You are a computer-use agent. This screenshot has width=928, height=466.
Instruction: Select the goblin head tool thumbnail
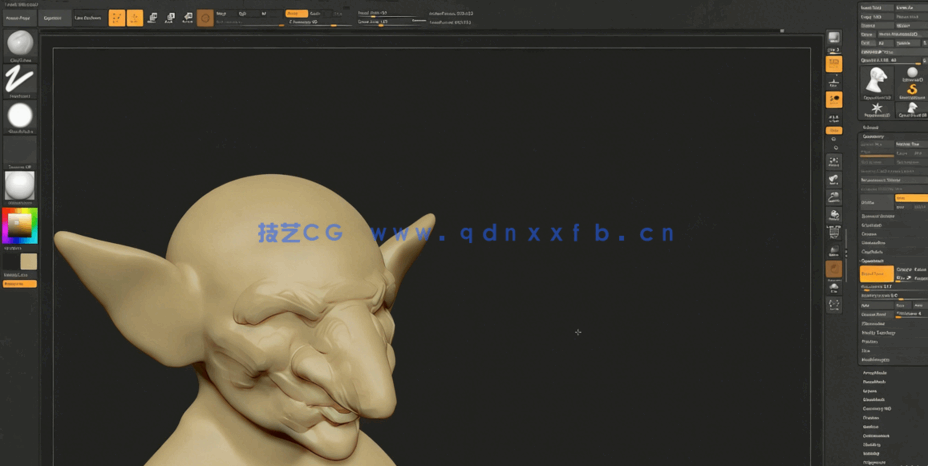(877, 82)
